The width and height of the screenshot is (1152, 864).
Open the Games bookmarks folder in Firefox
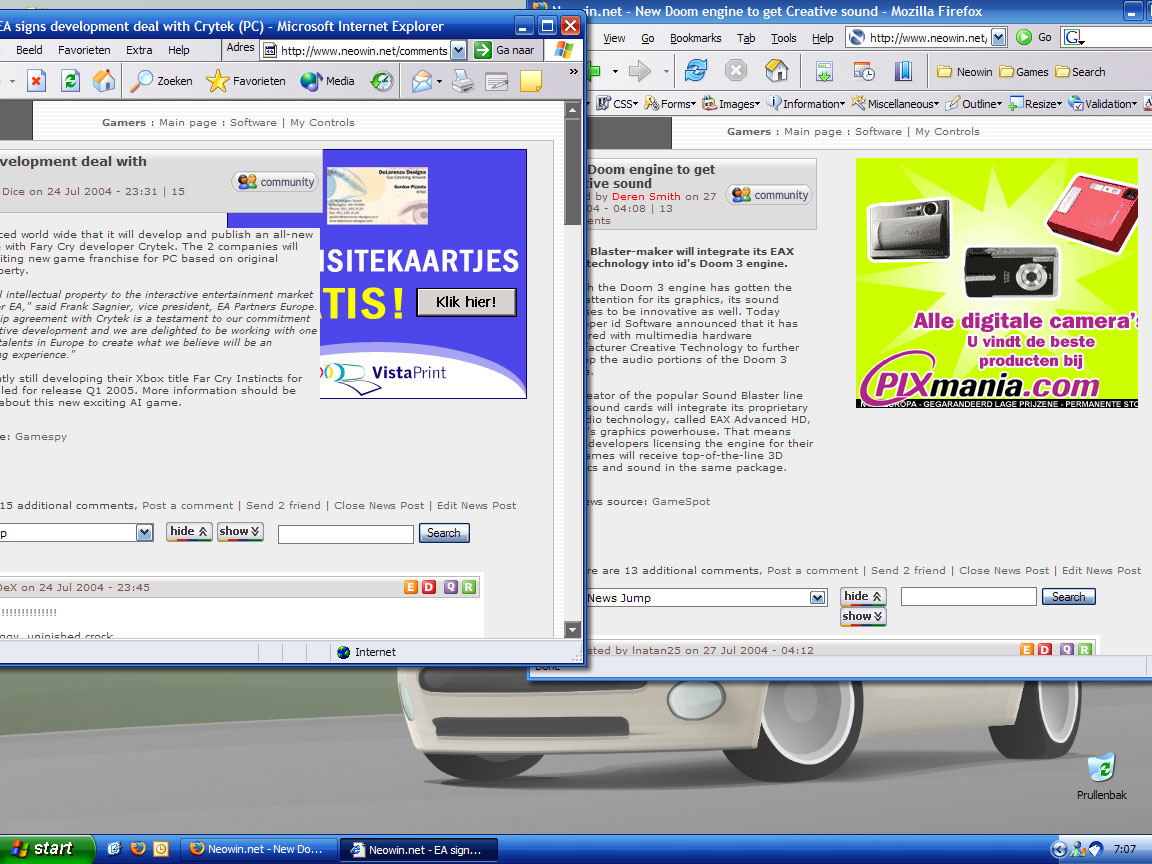pos(1023,72)
